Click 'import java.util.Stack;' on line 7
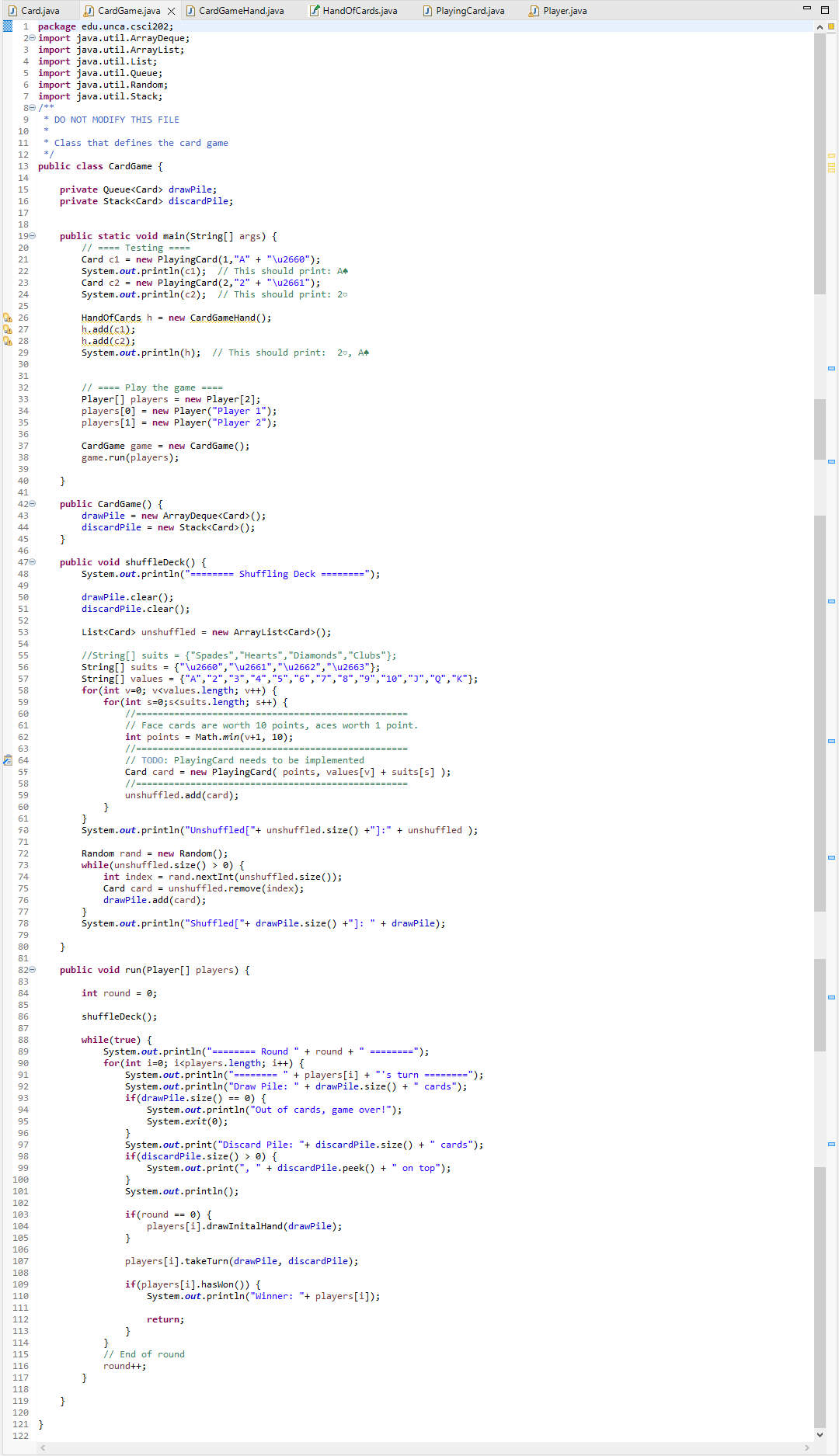Screen dimensions: 839x1456 100,96
